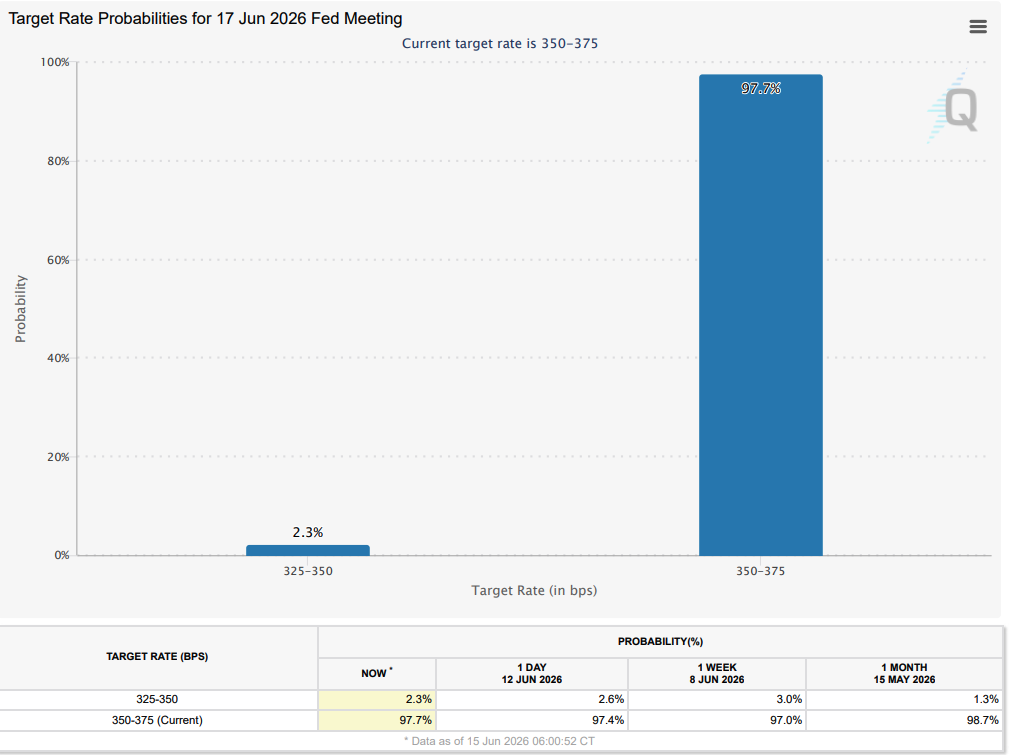
Task: Click the 80% y-axis tick label
Action: 58,161
